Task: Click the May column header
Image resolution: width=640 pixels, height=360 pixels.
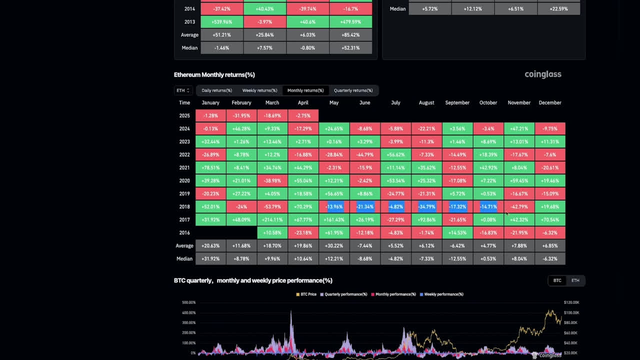Action: tap(334, 103)
